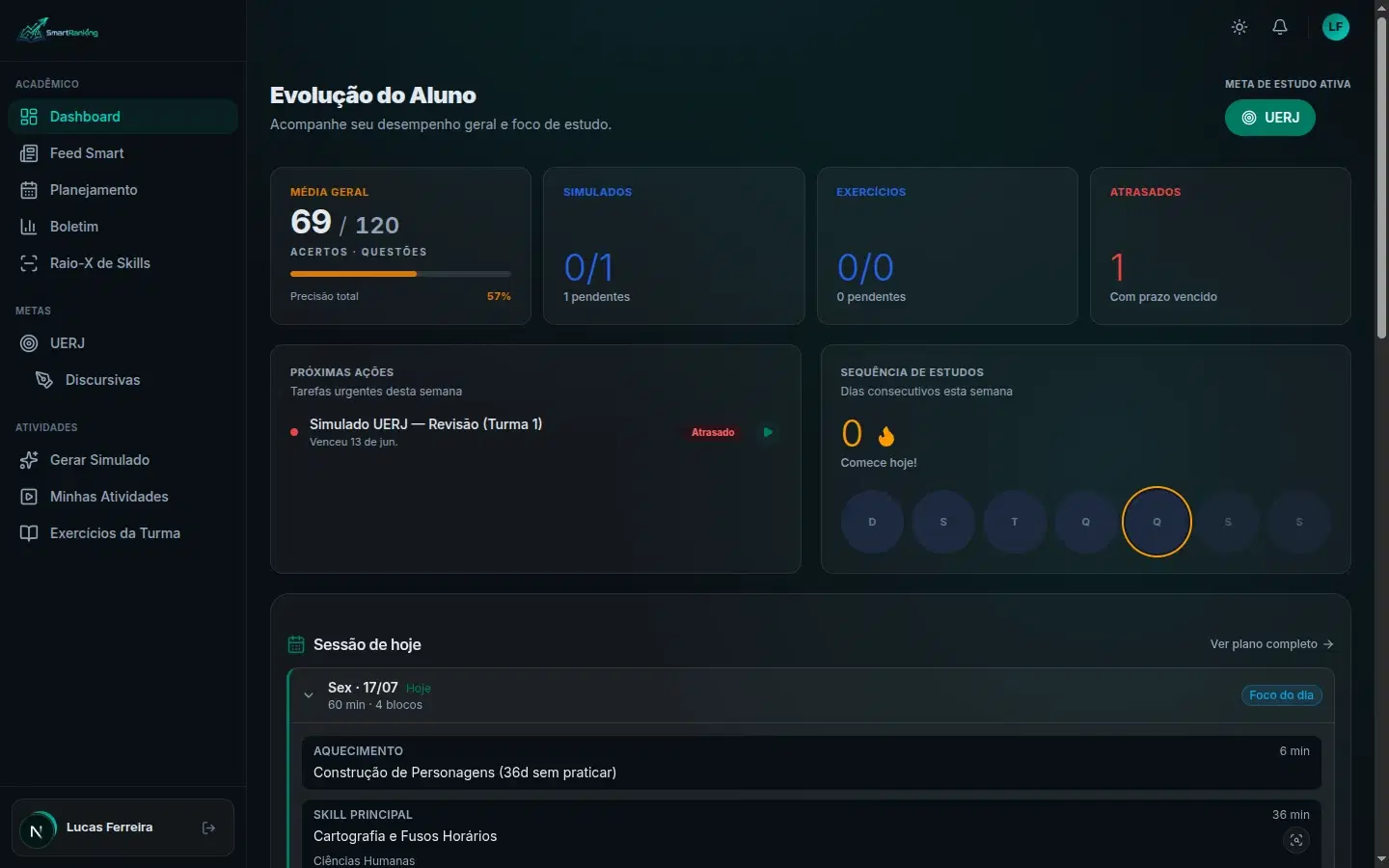Click the Planejamento calendar icon
Viewport: 1389px width, 868px height.
(x=29, y=190)
